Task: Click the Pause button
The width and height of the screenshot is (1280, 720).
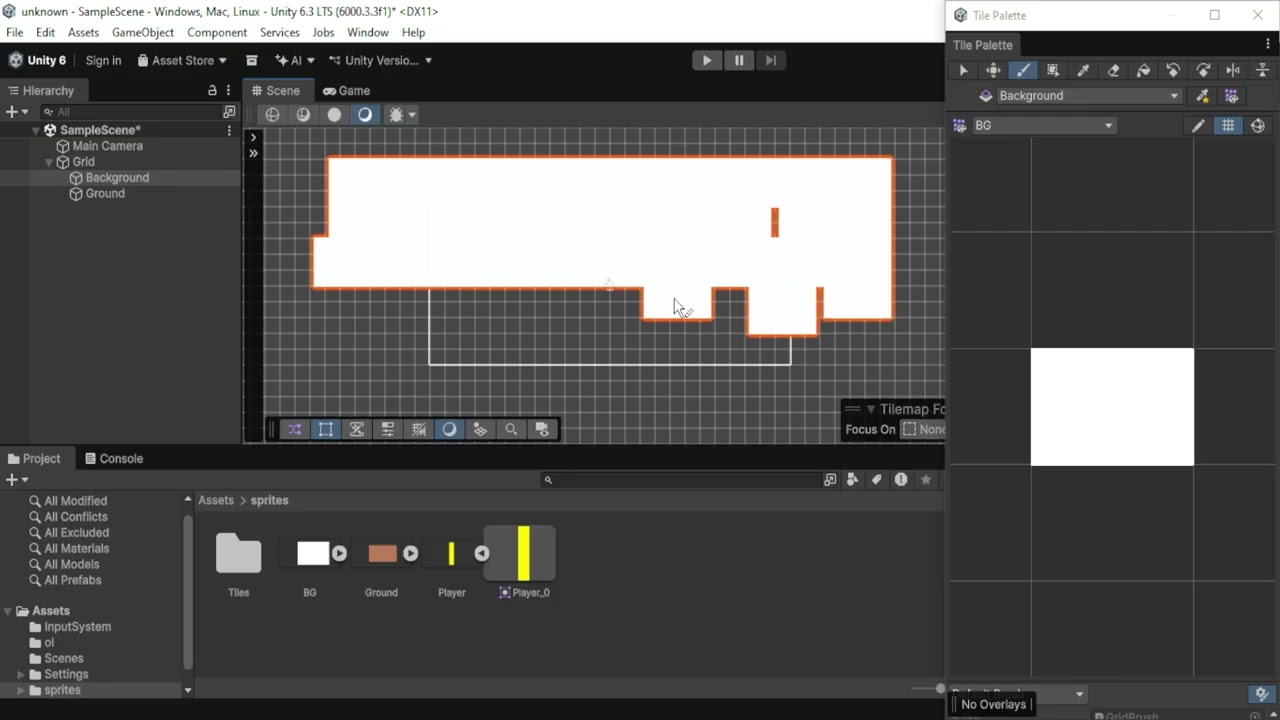Action: 739,60
